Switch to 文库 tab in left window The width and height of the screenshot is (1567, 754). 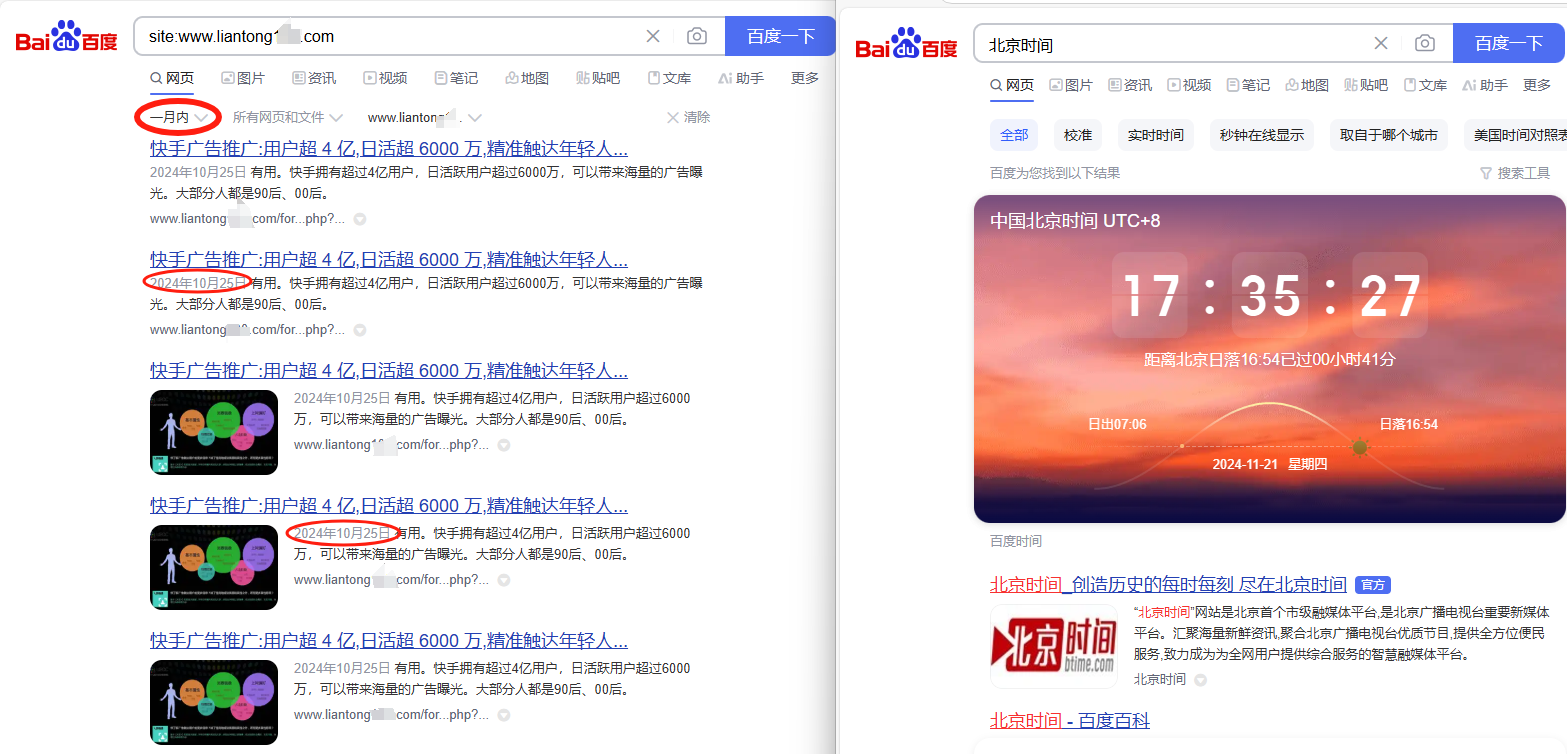coord(669,78)
